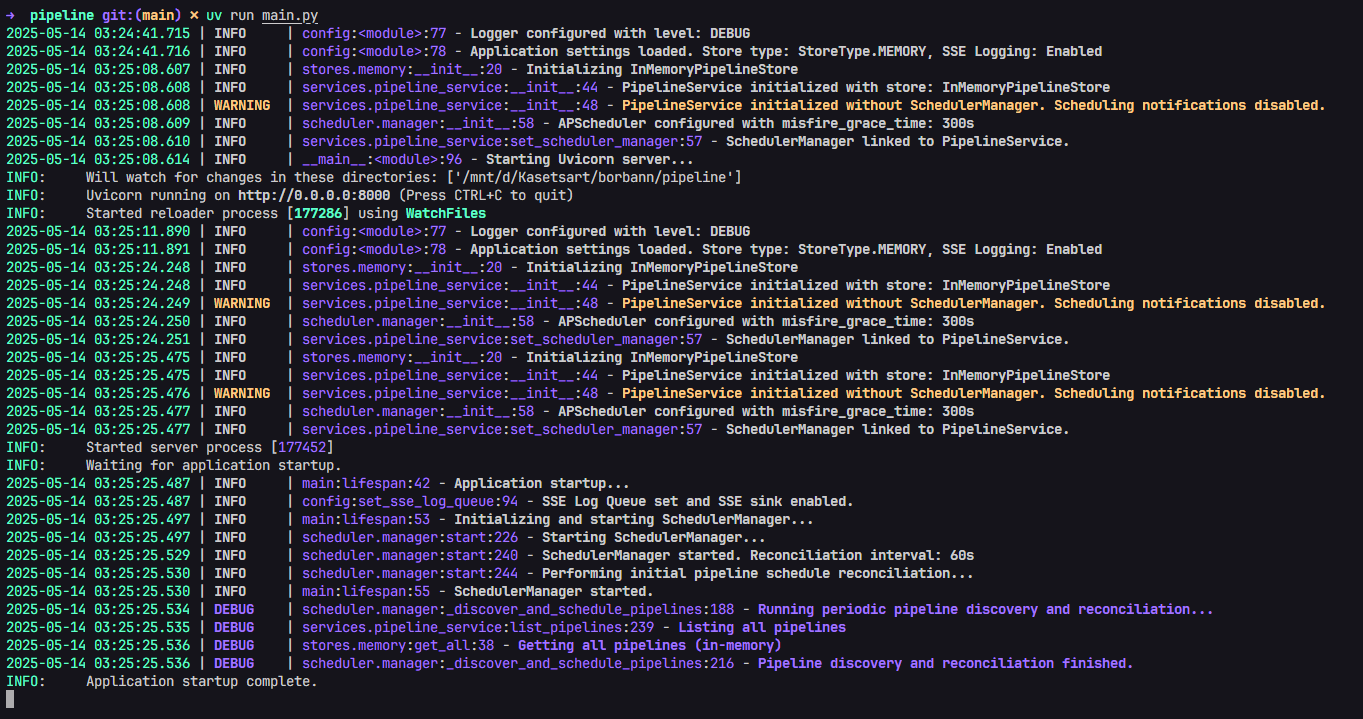
Task: Click the main:lifespan:42 source reference
Action: point(366,483)
